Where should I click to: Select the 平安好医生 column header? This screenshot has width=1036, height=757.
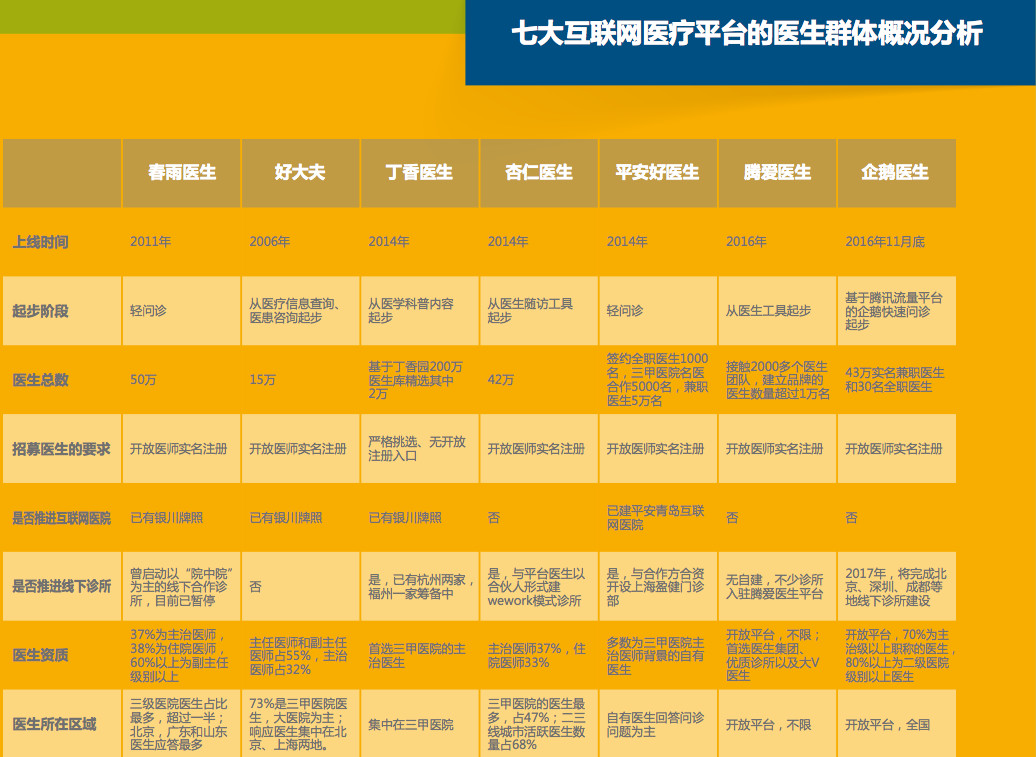[658, 173]
